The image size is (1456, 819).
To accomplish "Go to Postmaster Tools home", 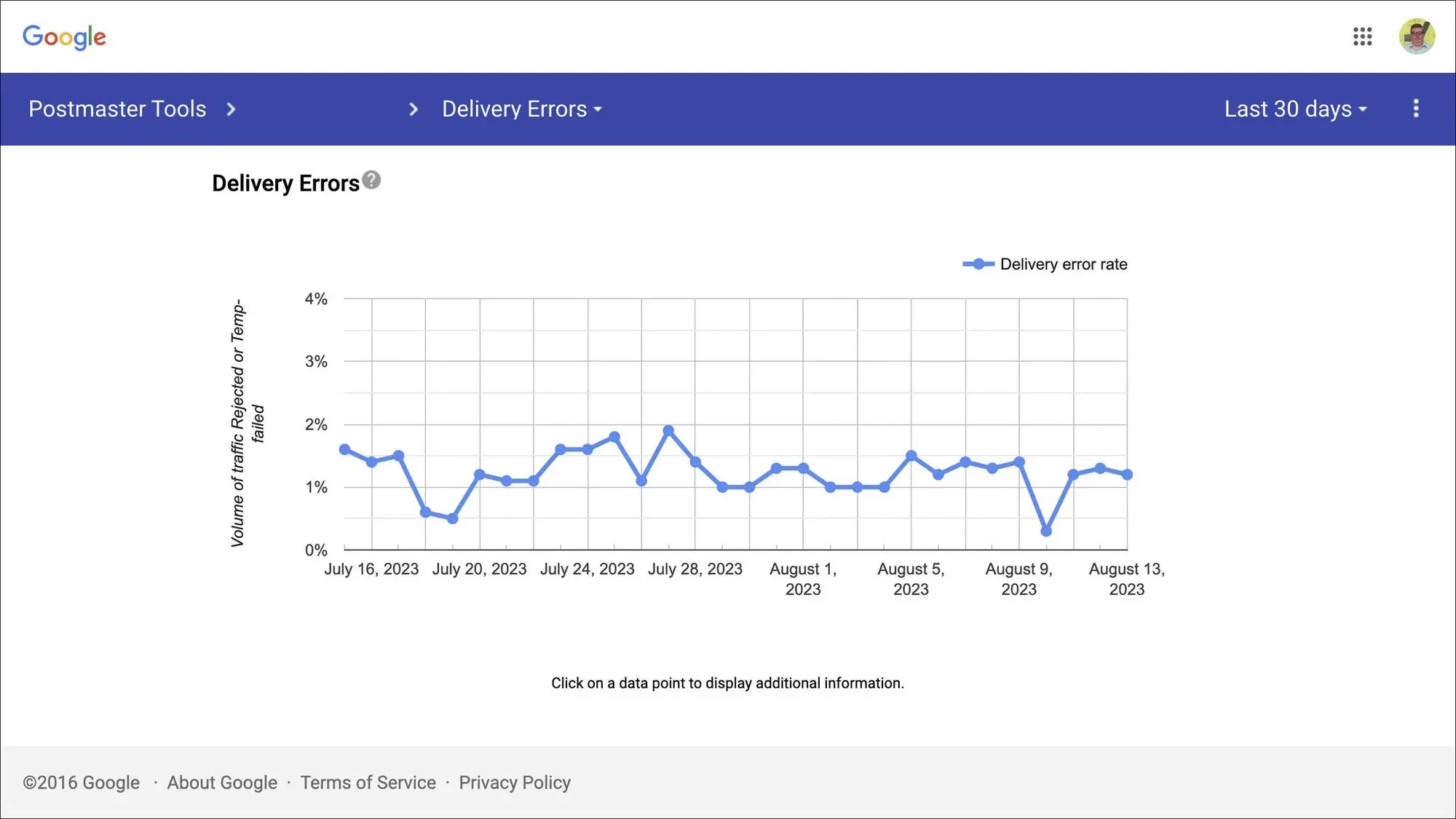I will point(117,109).
